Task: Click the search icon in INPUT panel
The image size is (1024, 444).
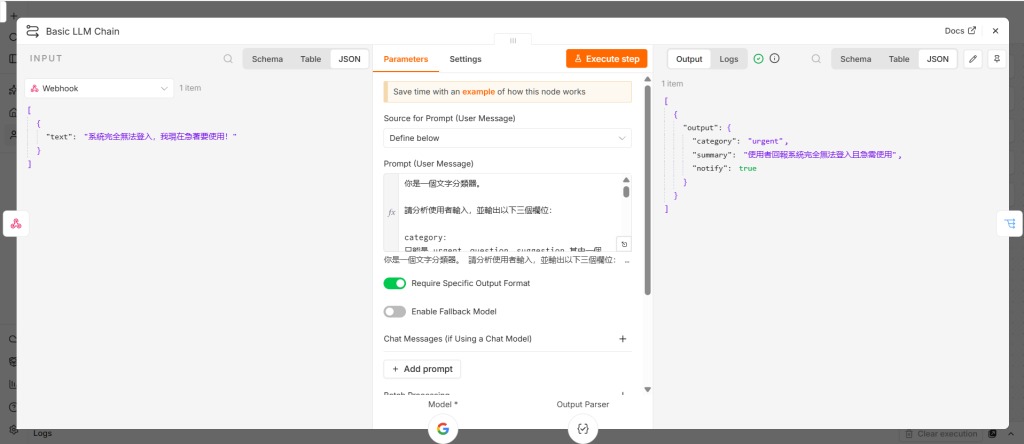Action: [228, 59]
